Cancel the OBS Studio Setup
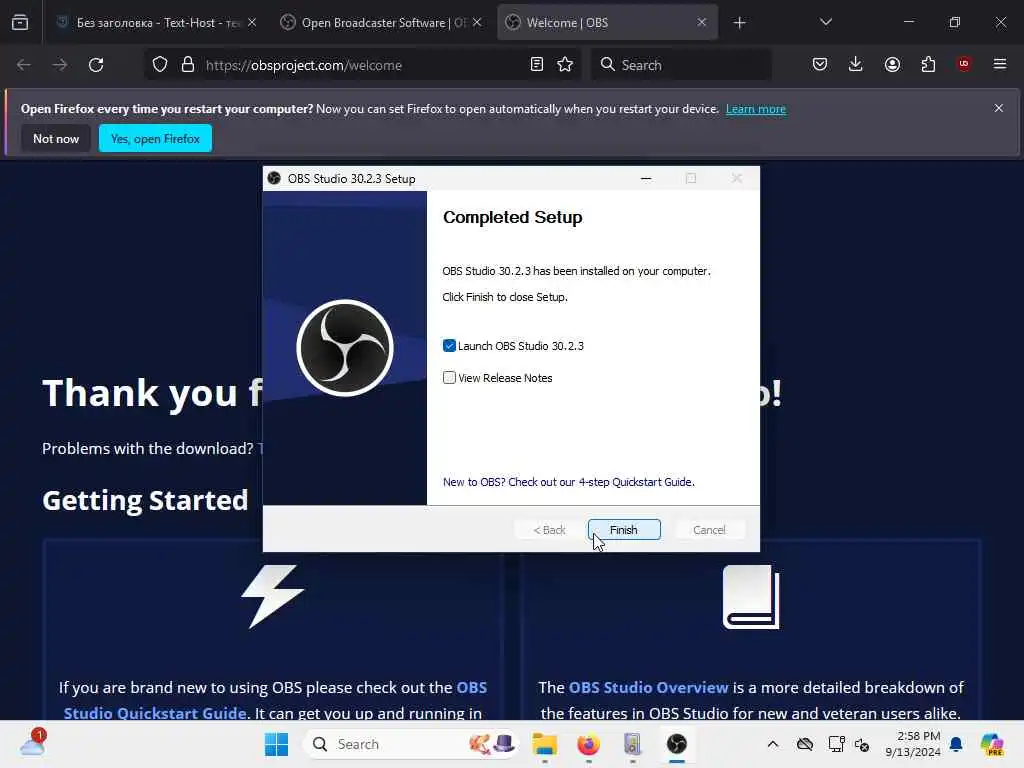1024x768 pixels. click(x=709, y=530)
